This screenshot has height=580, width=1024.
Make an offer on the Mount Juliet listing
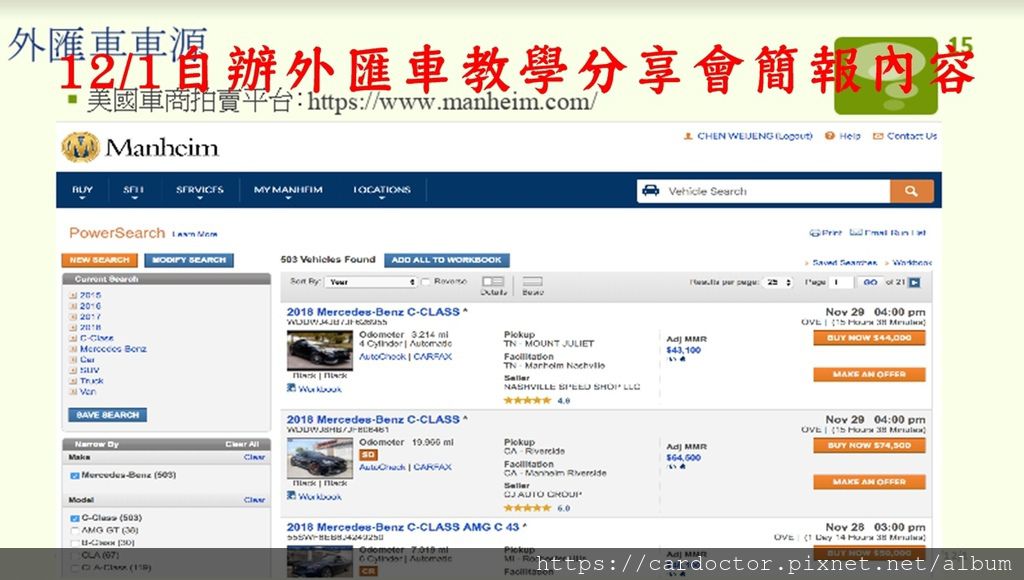(869, 374)
